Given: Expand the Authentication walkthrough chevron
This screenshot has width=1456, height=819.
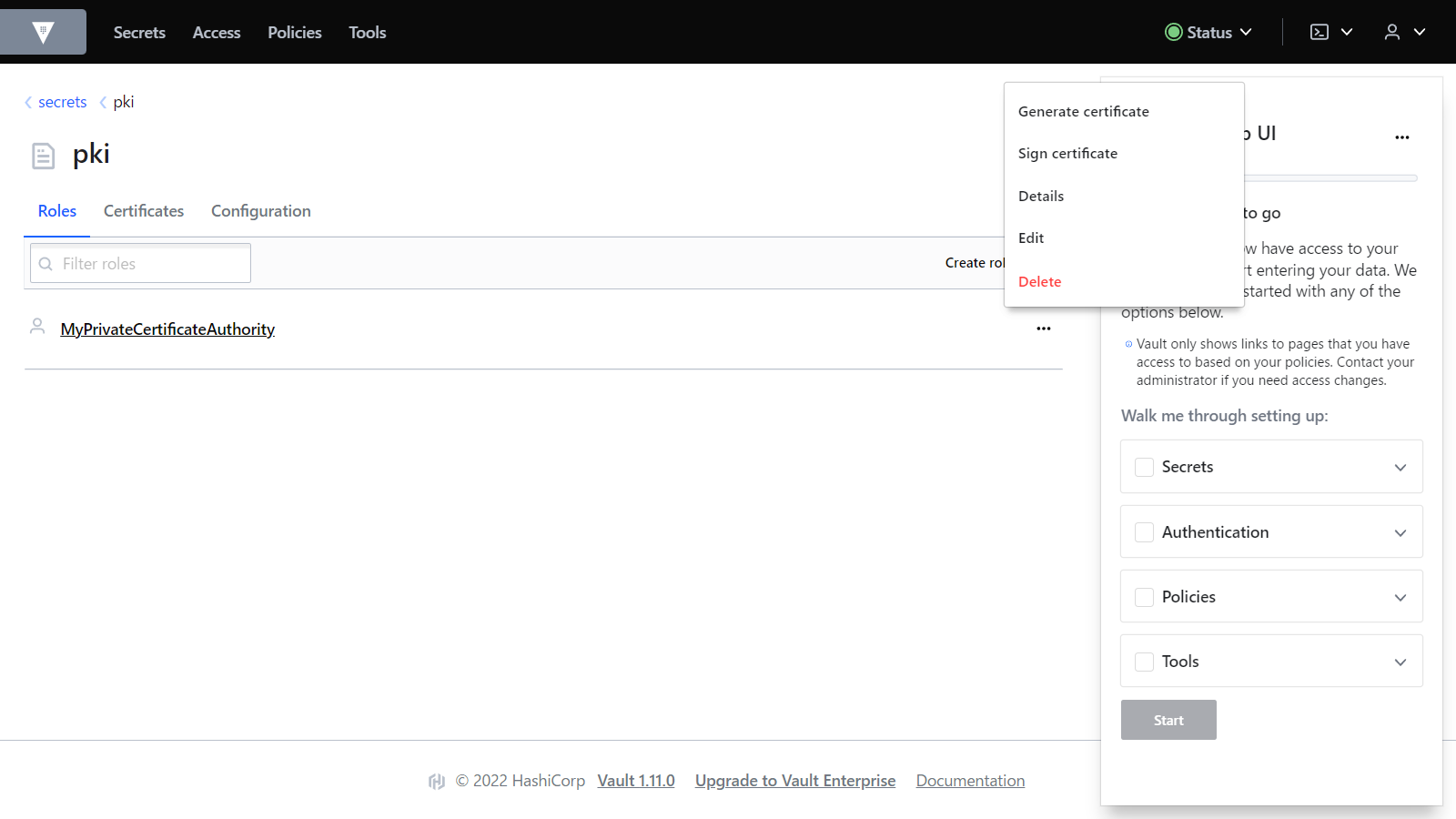Looking at the screenshot, I should [1400, 532].
